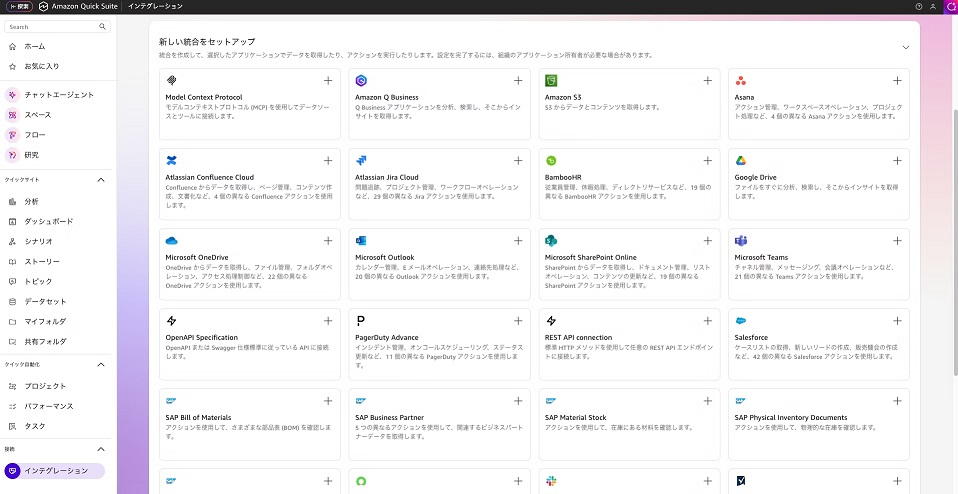Click the plus icon on Google Drive card
This screenshot has height=494, width=958.
pos(897,160)
